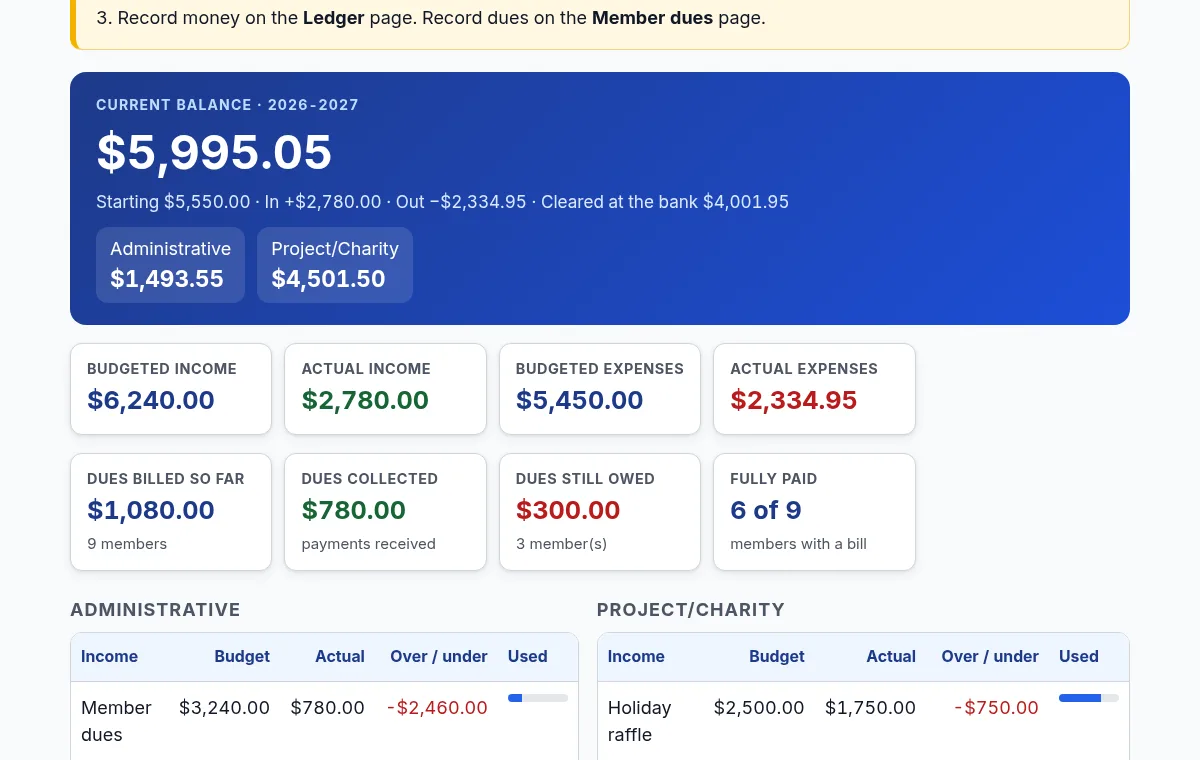Select the Actual Expenses card
1200x760 pixels.
tap(814, 389)
